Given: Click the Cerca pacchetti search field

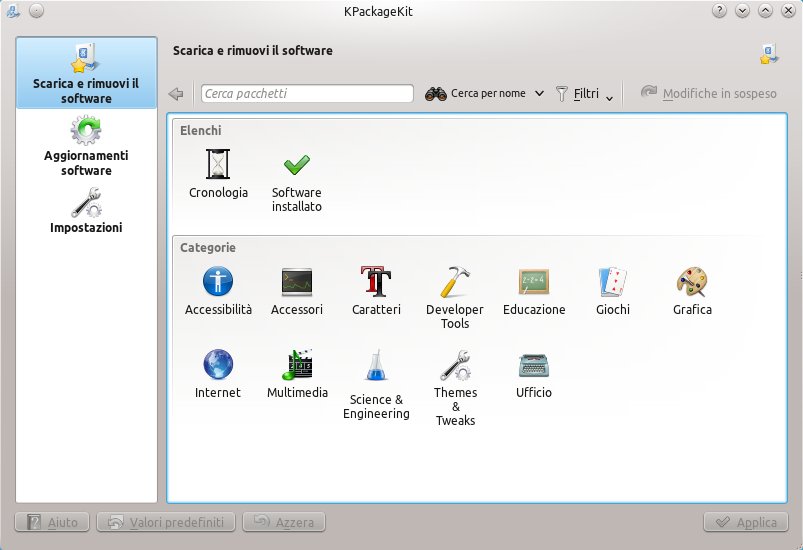Looking at the screenshot, I should [x=307, y=93].
